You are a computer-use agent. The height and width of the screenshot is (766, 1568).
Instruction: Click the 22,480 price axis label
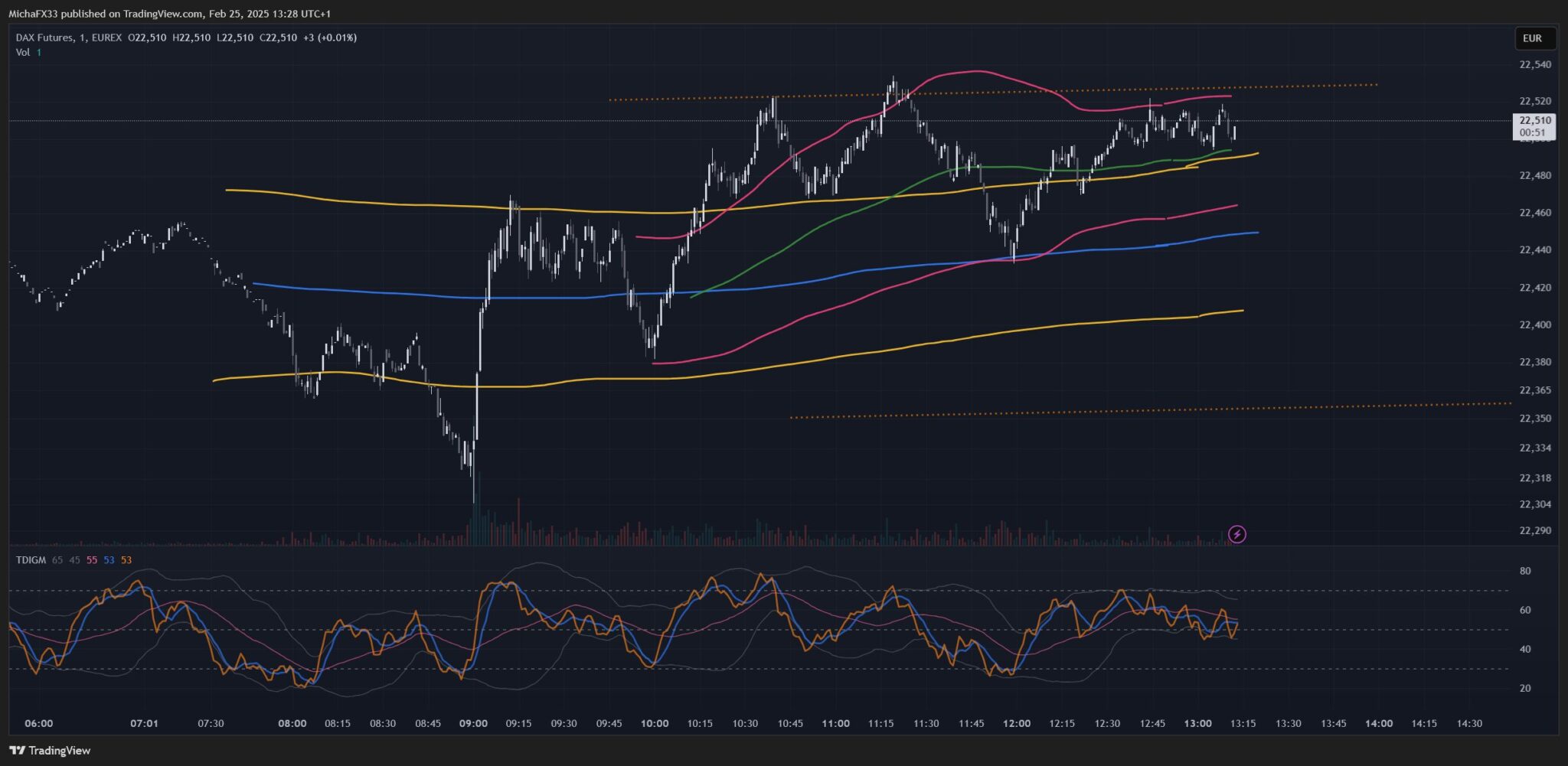(1535, 175)
